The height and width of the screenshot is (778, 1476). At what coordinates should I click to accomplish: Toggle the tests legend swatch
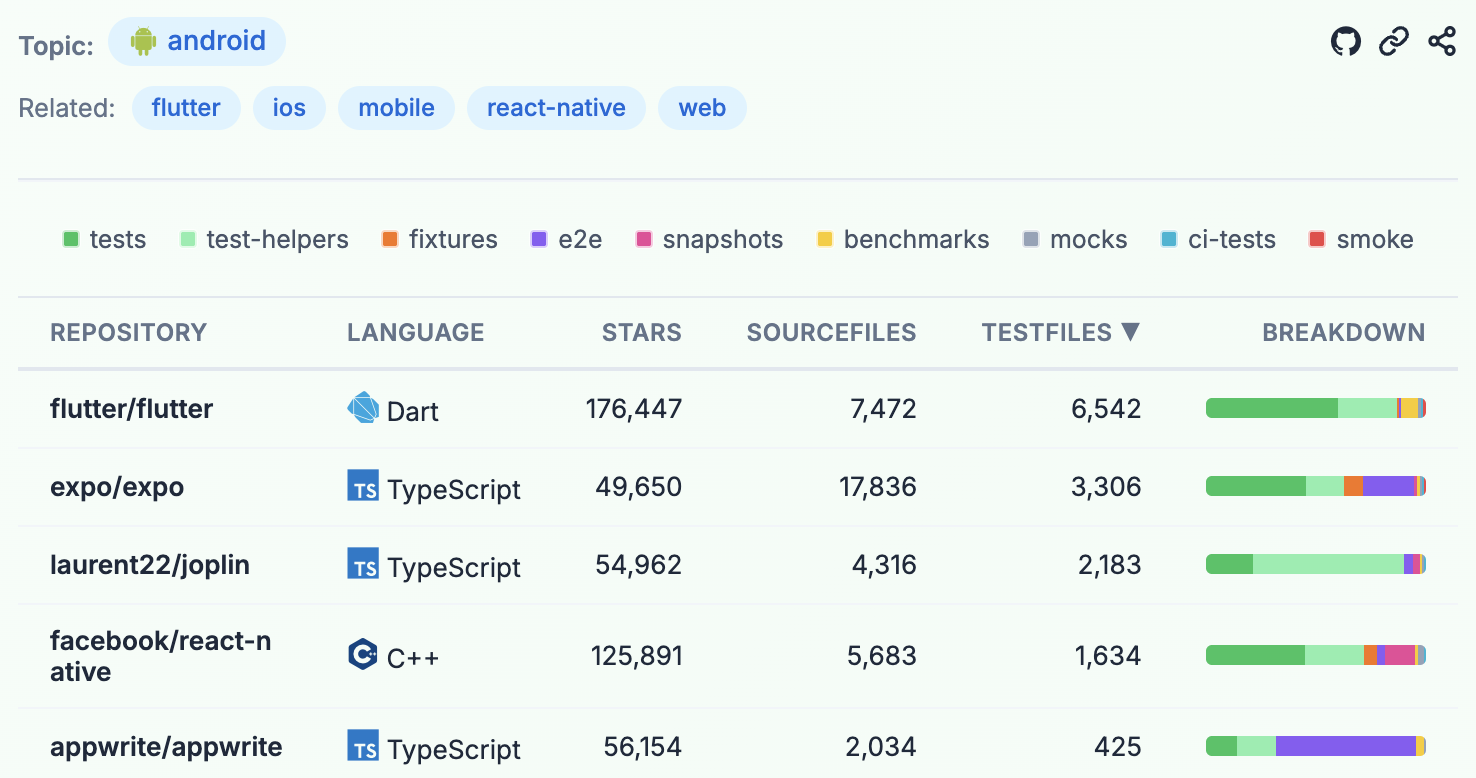coord(71,240)
